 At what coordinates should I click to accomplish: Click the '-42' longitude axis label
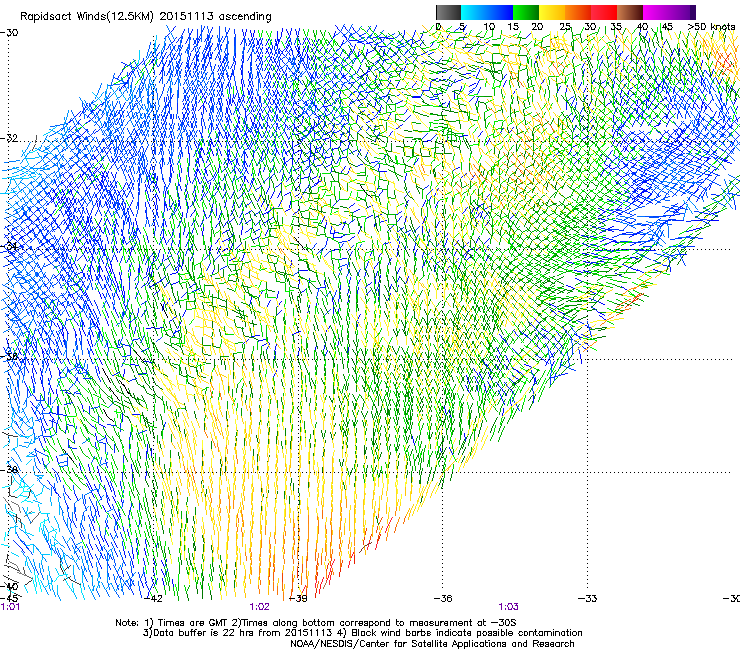pyautogui.click(x=153, y=599)
